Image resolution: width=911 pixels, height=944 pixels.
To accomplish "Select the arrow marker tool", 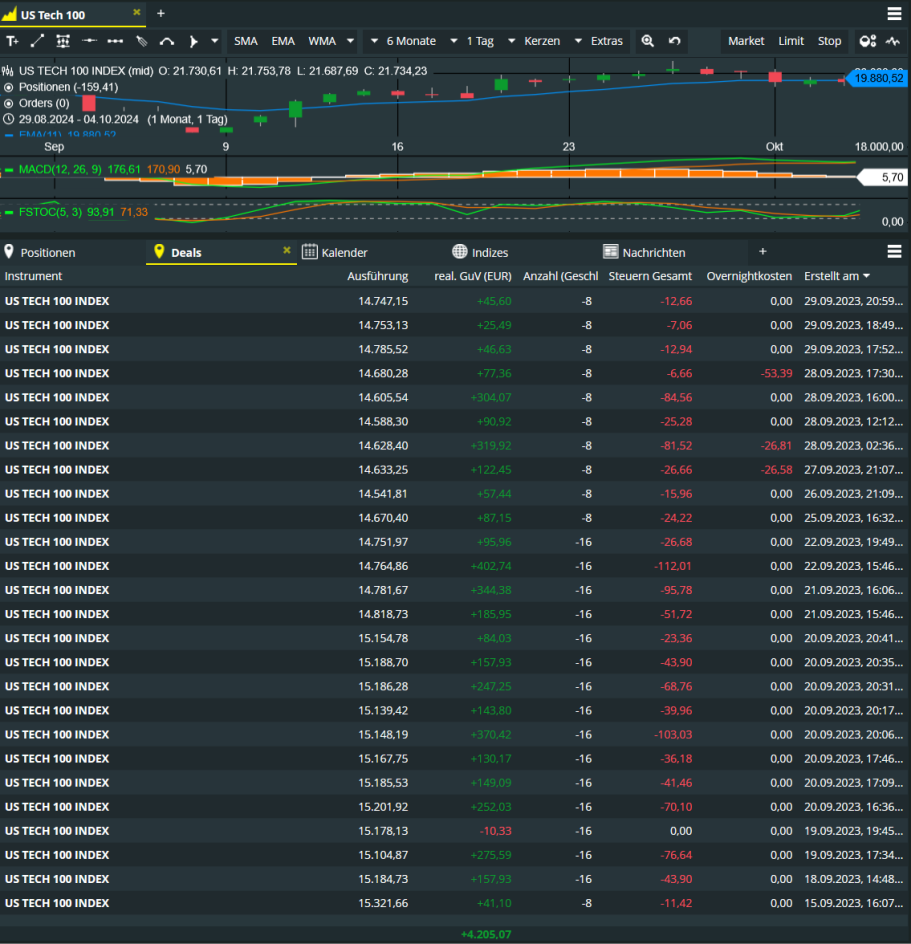I will (193, 41).
